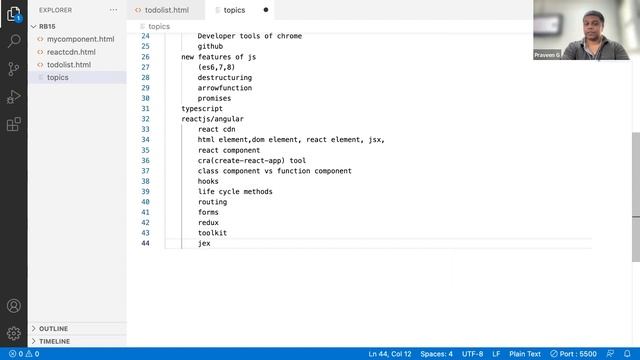This screenshot has height=360, width=640.
Task: Open the Run and Debug icon
Action: 14,97
